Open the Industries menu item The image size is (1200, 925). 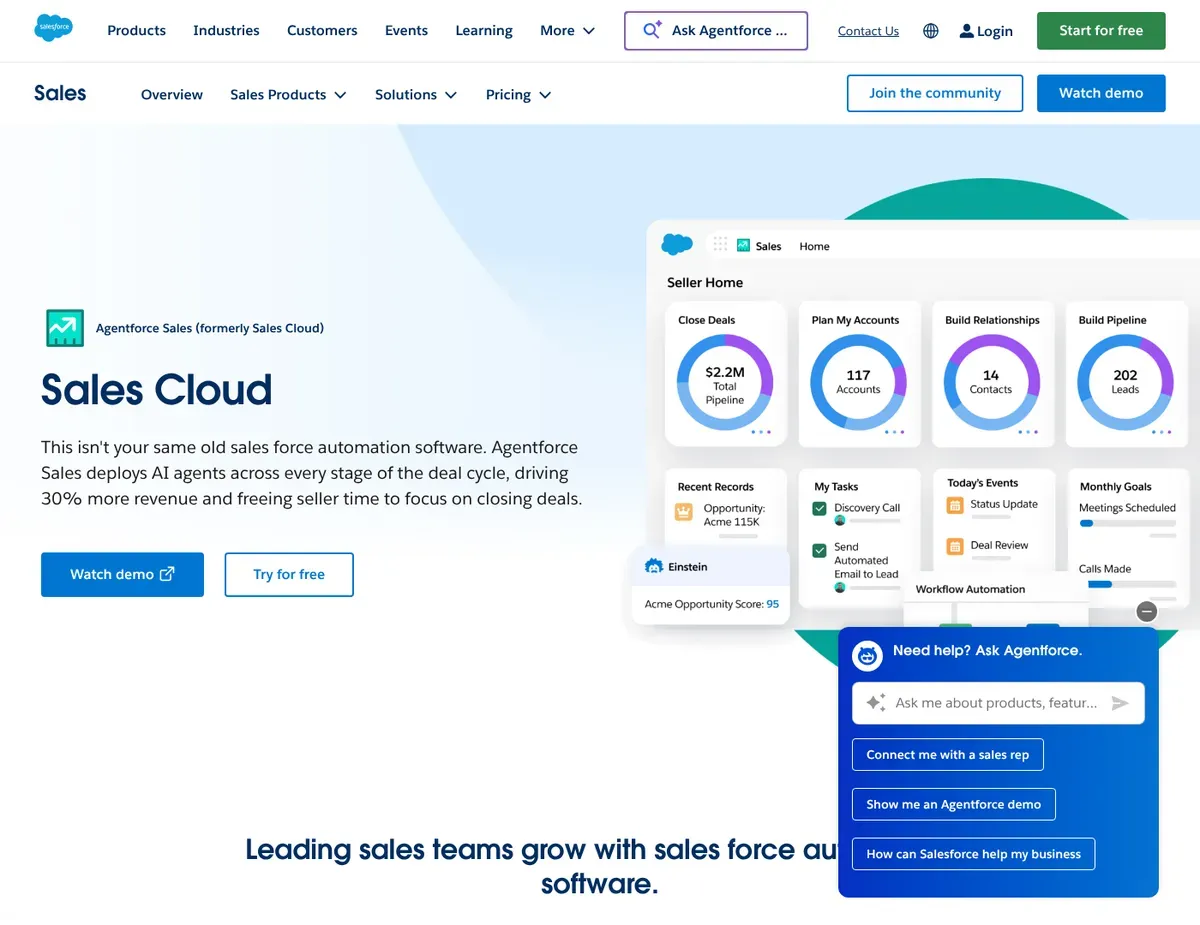point(226,30)
